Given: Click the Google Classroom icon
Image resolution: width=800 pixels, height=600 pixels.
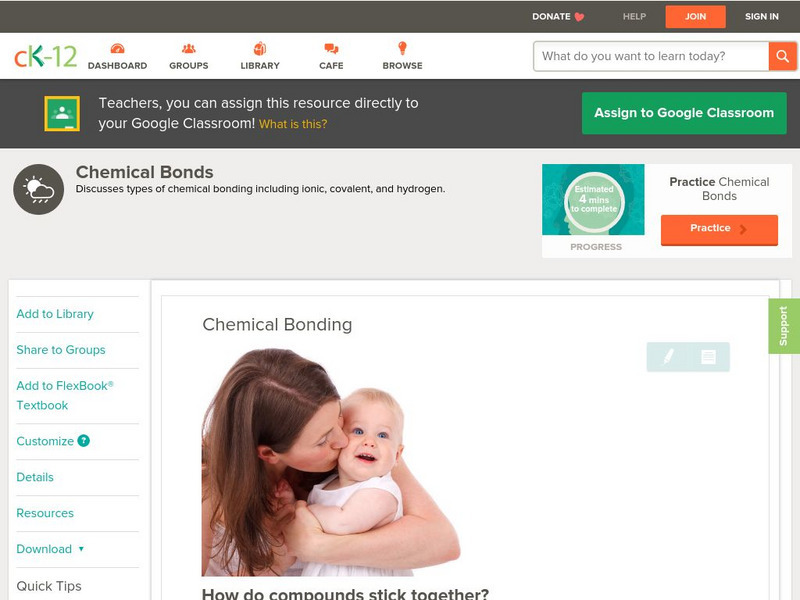Looking at the screenshot, I should pos(62,113).
